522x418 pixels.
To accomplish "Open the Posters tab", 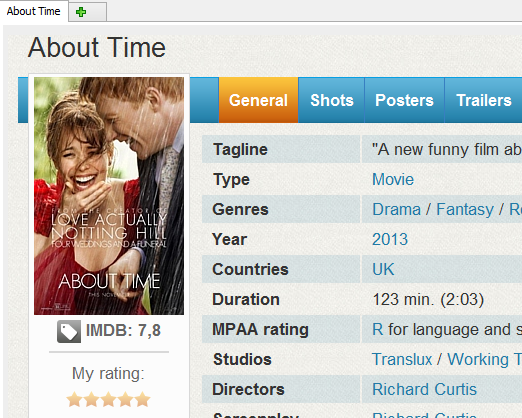I will (404, 100).
